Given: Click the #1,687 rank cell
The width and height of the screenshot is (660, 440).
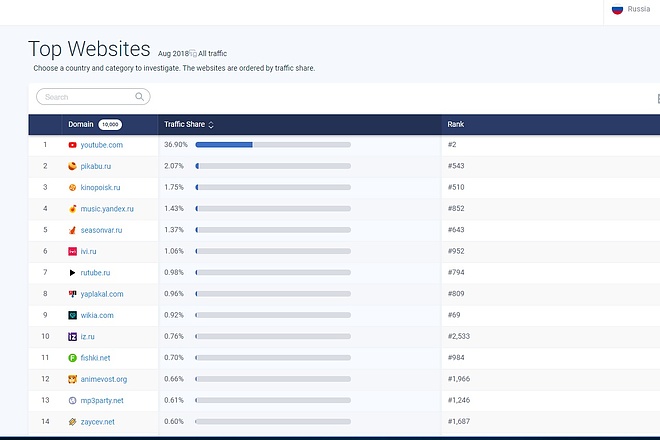Looking at the screenshot, I should coord(459,421).
